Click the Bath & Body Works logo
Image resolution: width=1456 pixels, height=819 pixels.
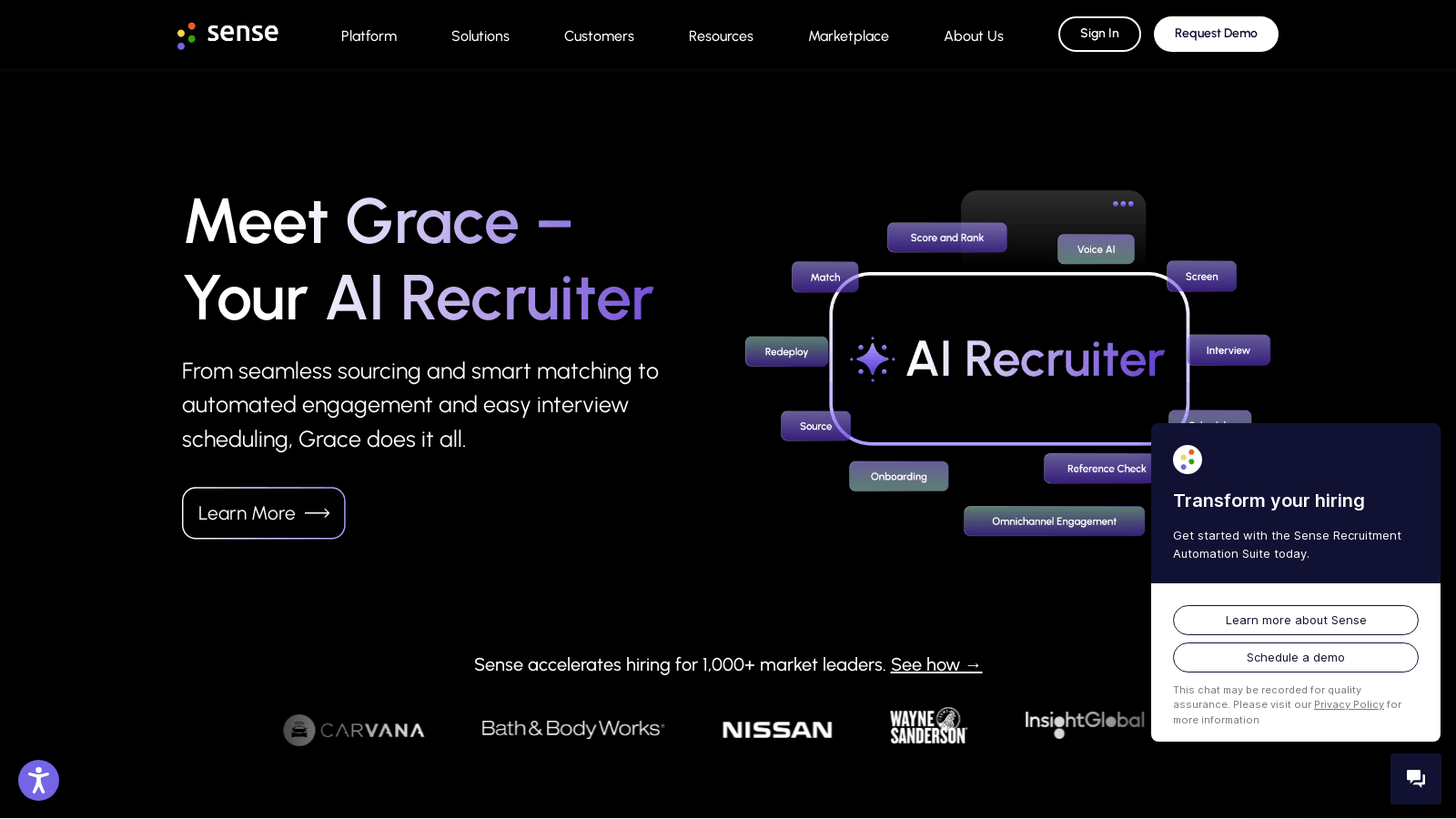(x=572, y=729)
